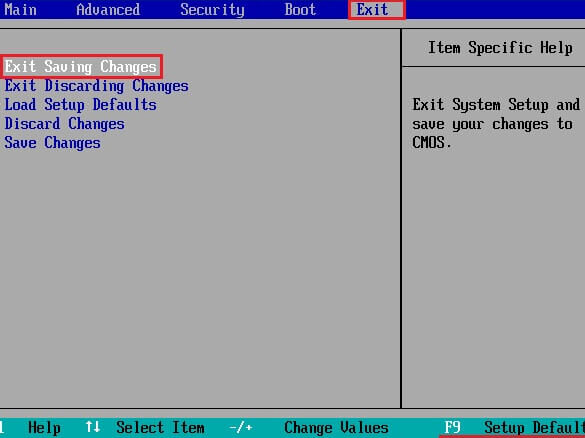The width and height of the screenshot is (585, 438).
Task: Switch to the Advanced tab
Action: point(108,9)
